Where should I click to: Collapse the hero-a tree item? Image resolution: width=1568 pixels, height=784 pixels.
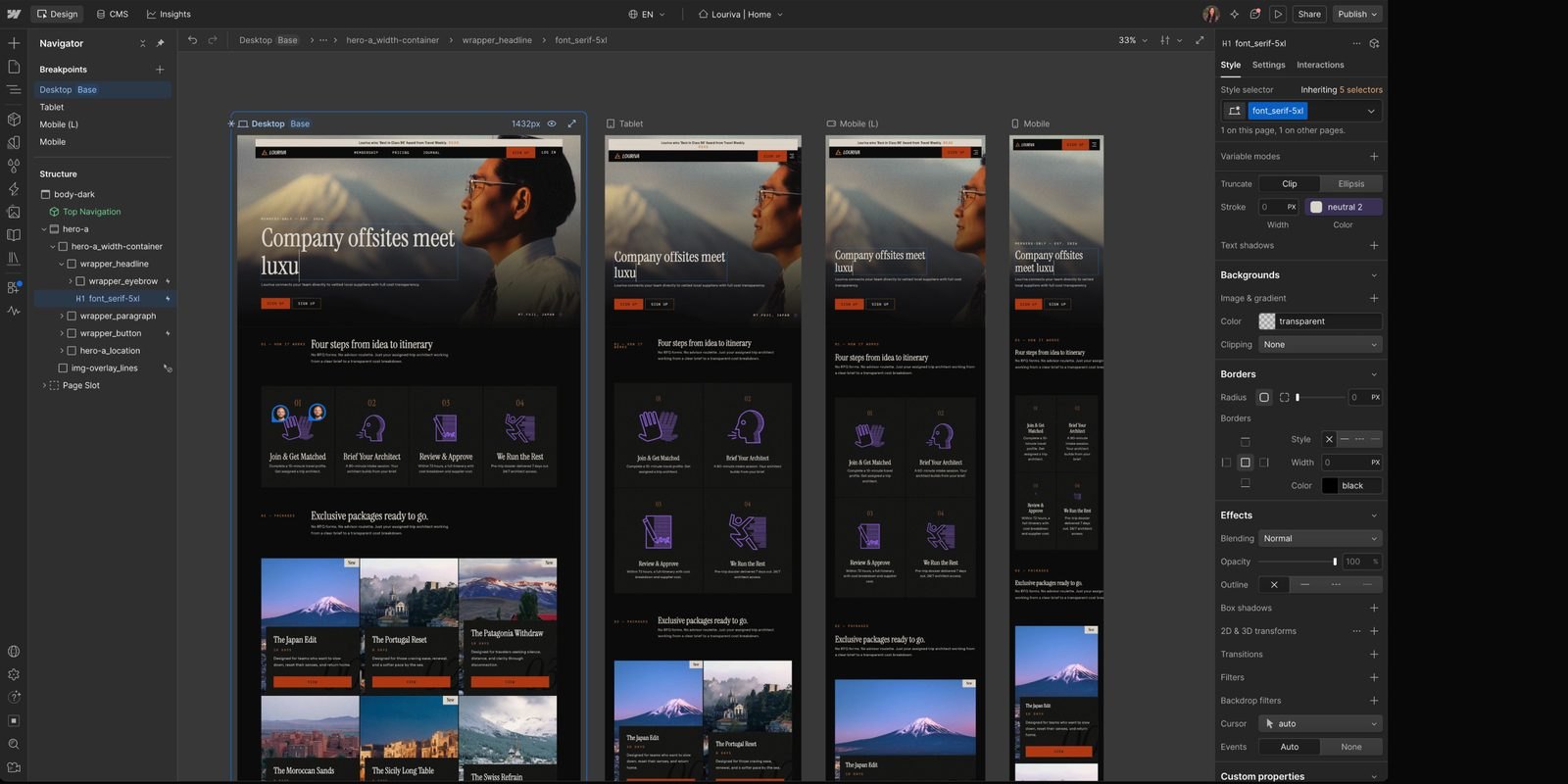(x=44, y=229)
